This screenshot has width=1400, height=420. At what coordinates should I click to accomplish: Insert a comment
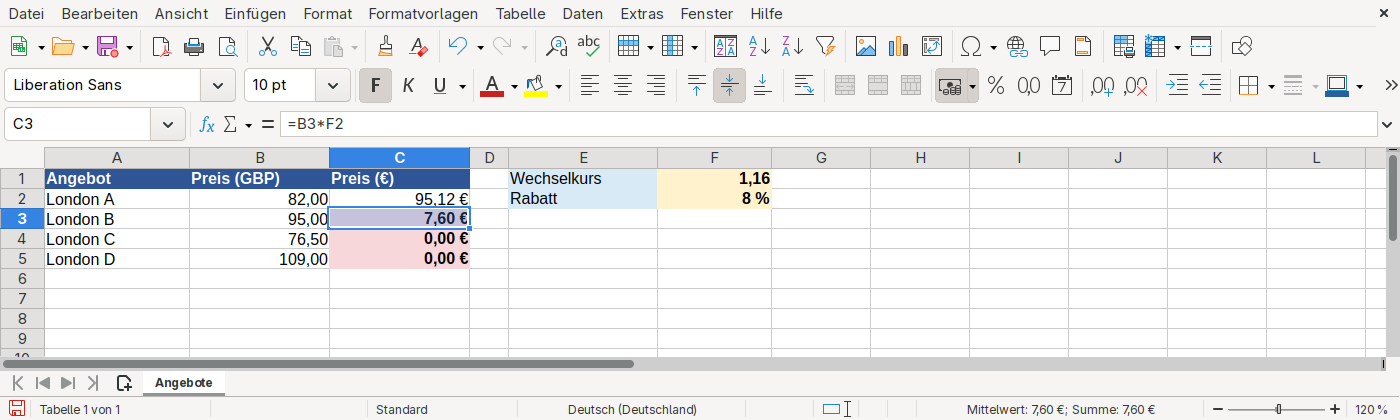click(x=1050, y=46)
